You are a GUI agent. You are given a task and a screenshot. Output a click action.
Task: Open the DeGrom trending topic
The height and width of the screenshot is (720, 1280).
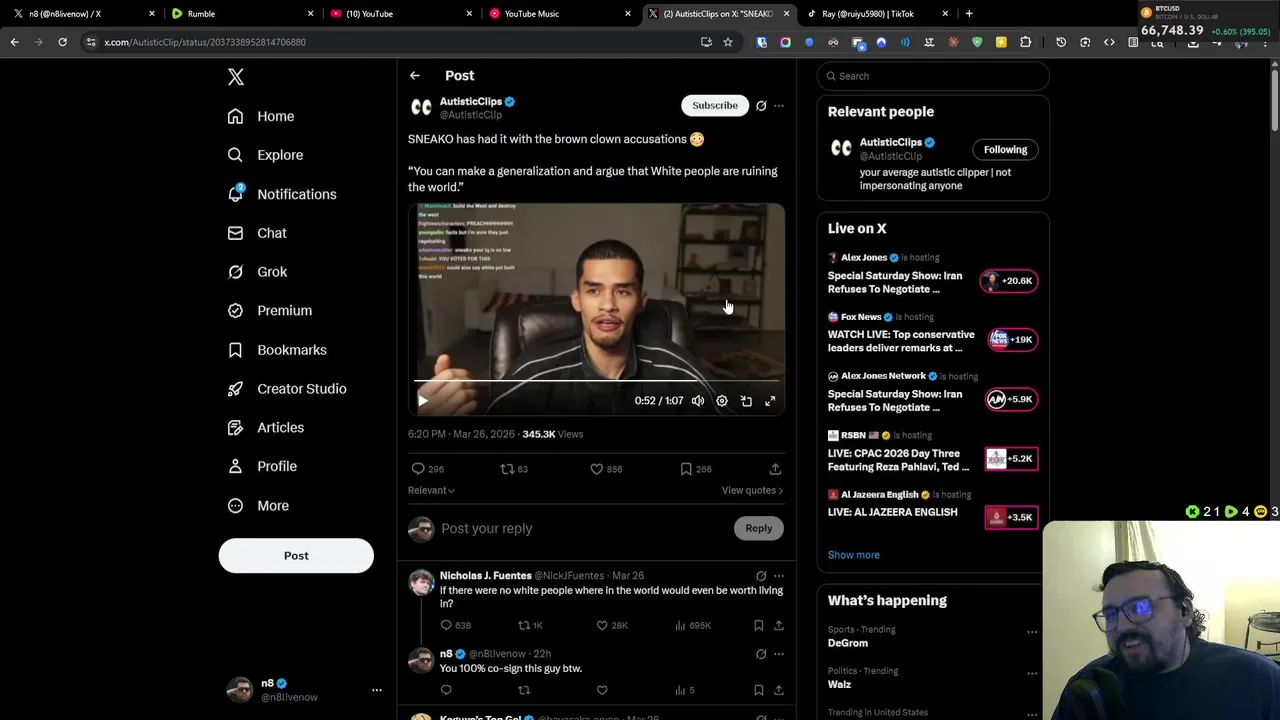pyautogui.click(x=848, y=643)
